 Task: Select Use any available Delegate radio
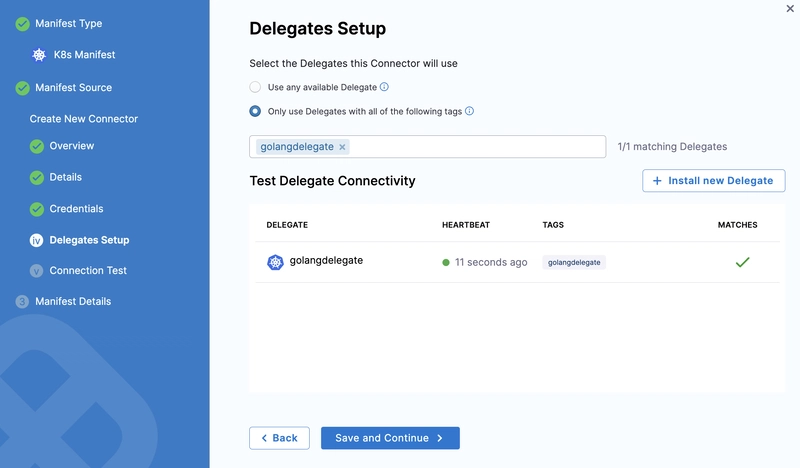[x=255, y=87]
